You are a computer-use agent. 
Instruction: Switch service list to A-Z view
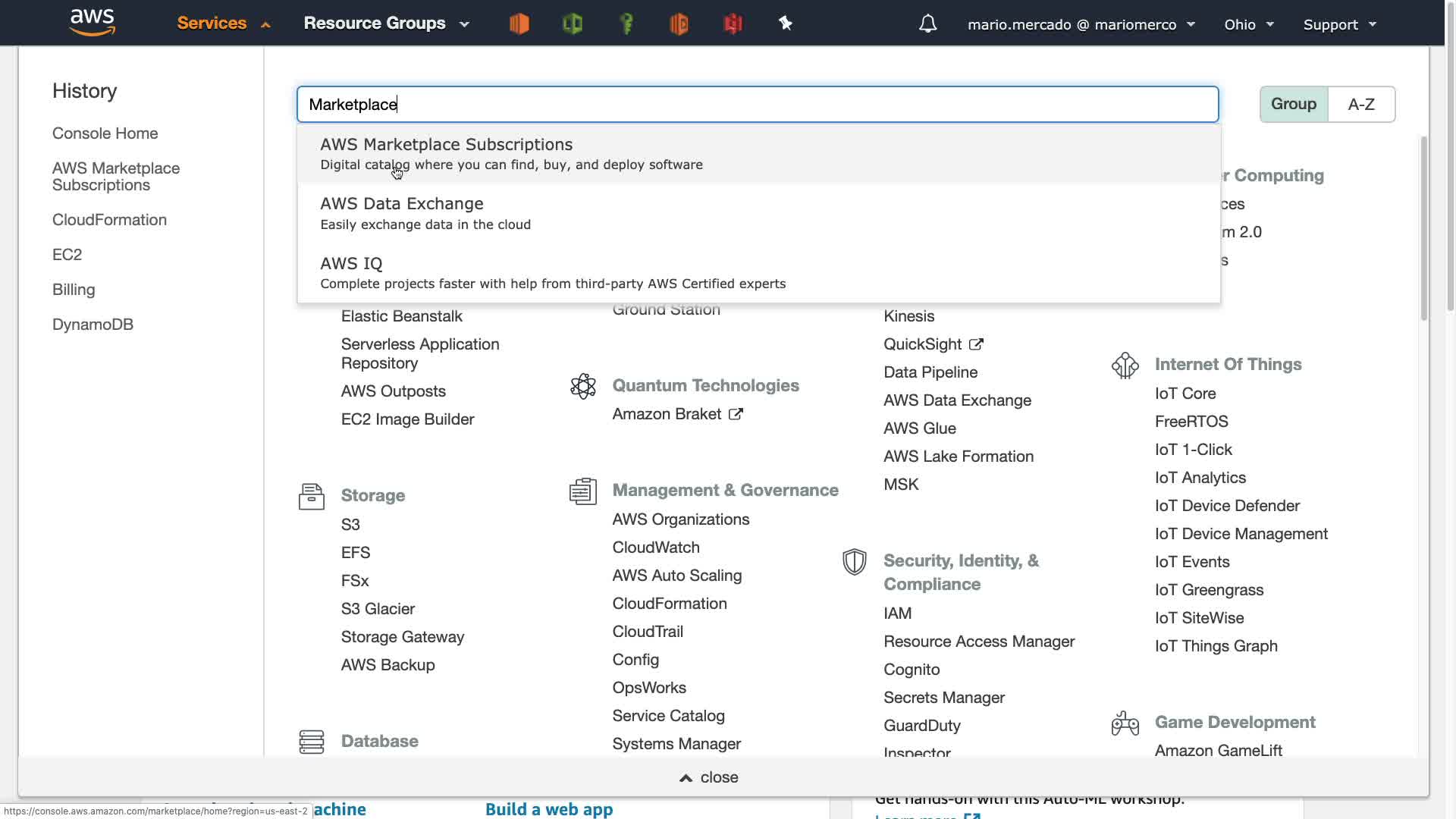(x=1360, y=104)
